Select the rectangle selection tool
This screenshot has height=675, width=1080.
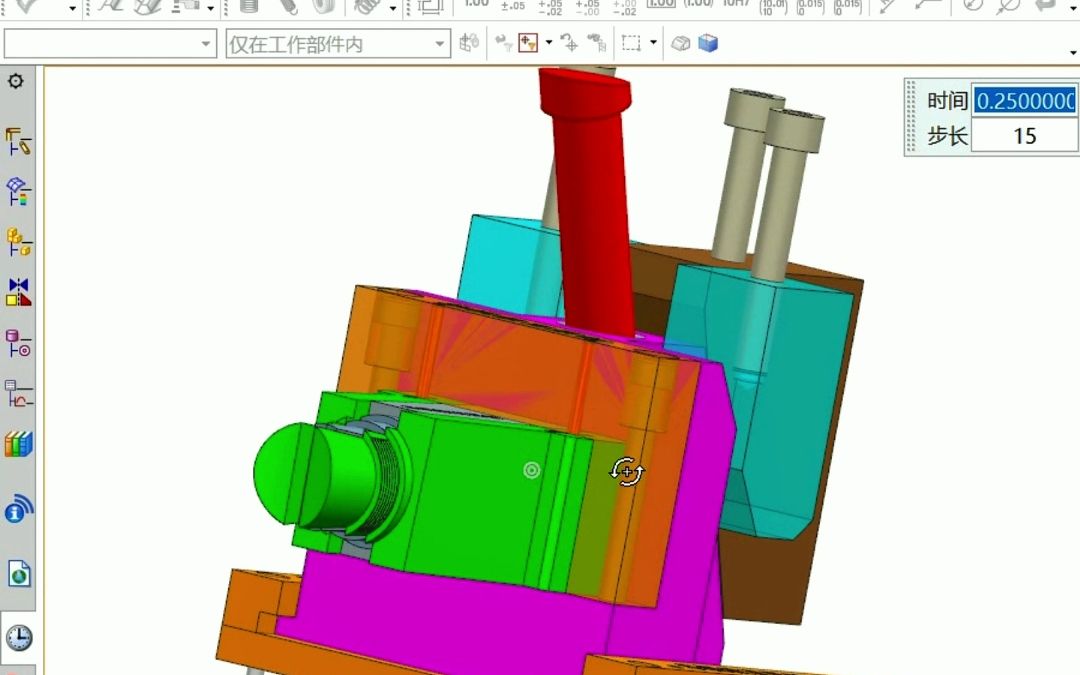[x=631, y=43]
